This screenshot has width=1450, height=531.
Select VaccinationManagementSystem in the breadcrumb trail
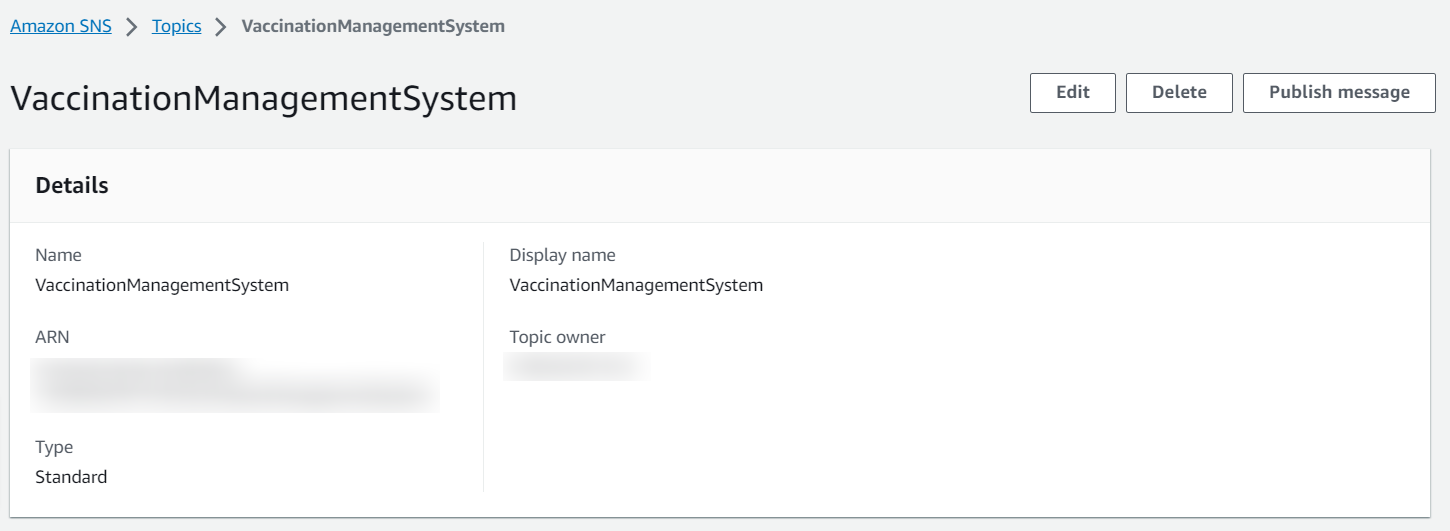(x=373, y=26)
